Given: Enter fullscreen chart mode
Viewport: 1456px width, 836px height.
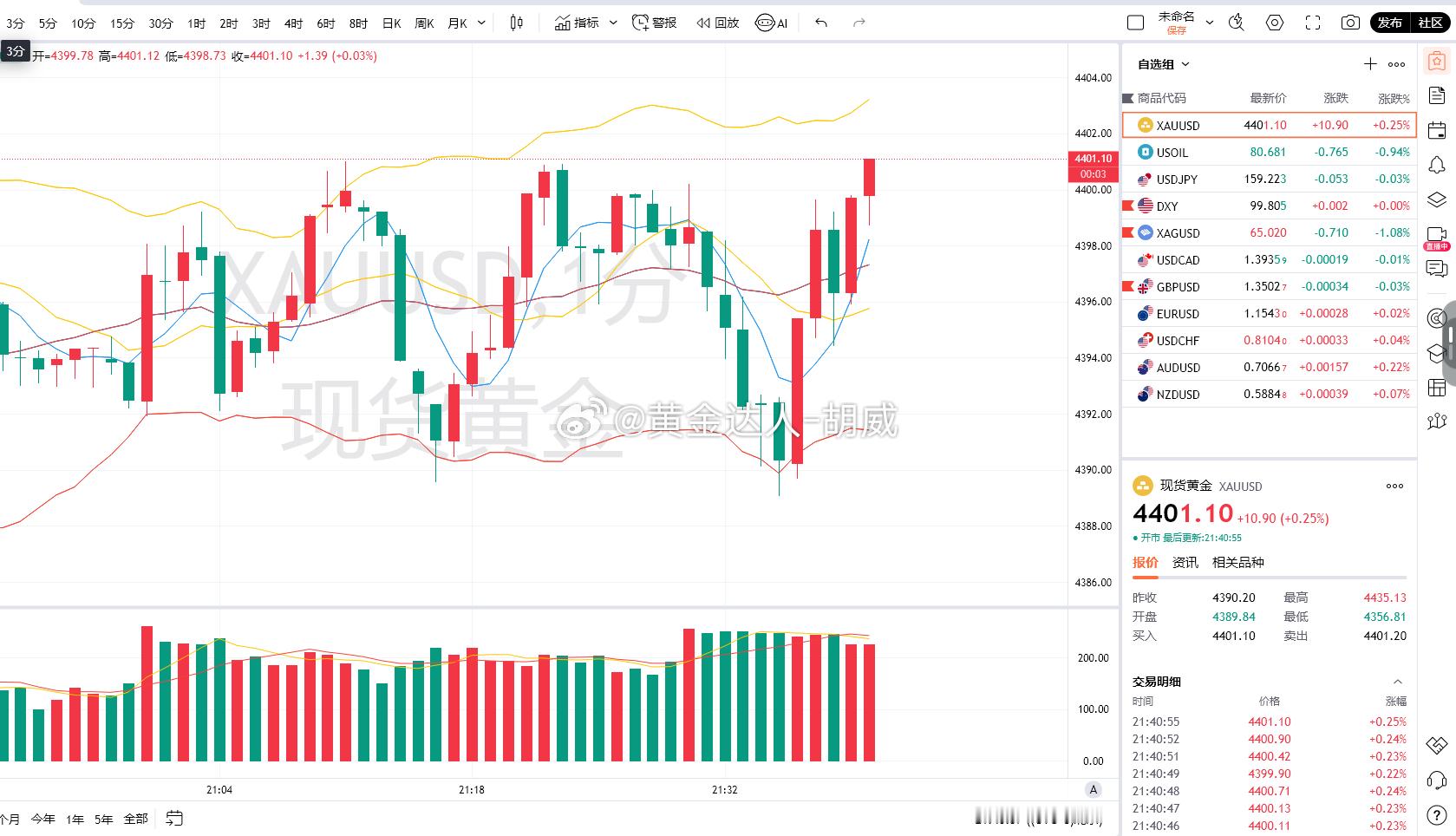Looking at the screenshot, I should click(x=1313, y=23).
